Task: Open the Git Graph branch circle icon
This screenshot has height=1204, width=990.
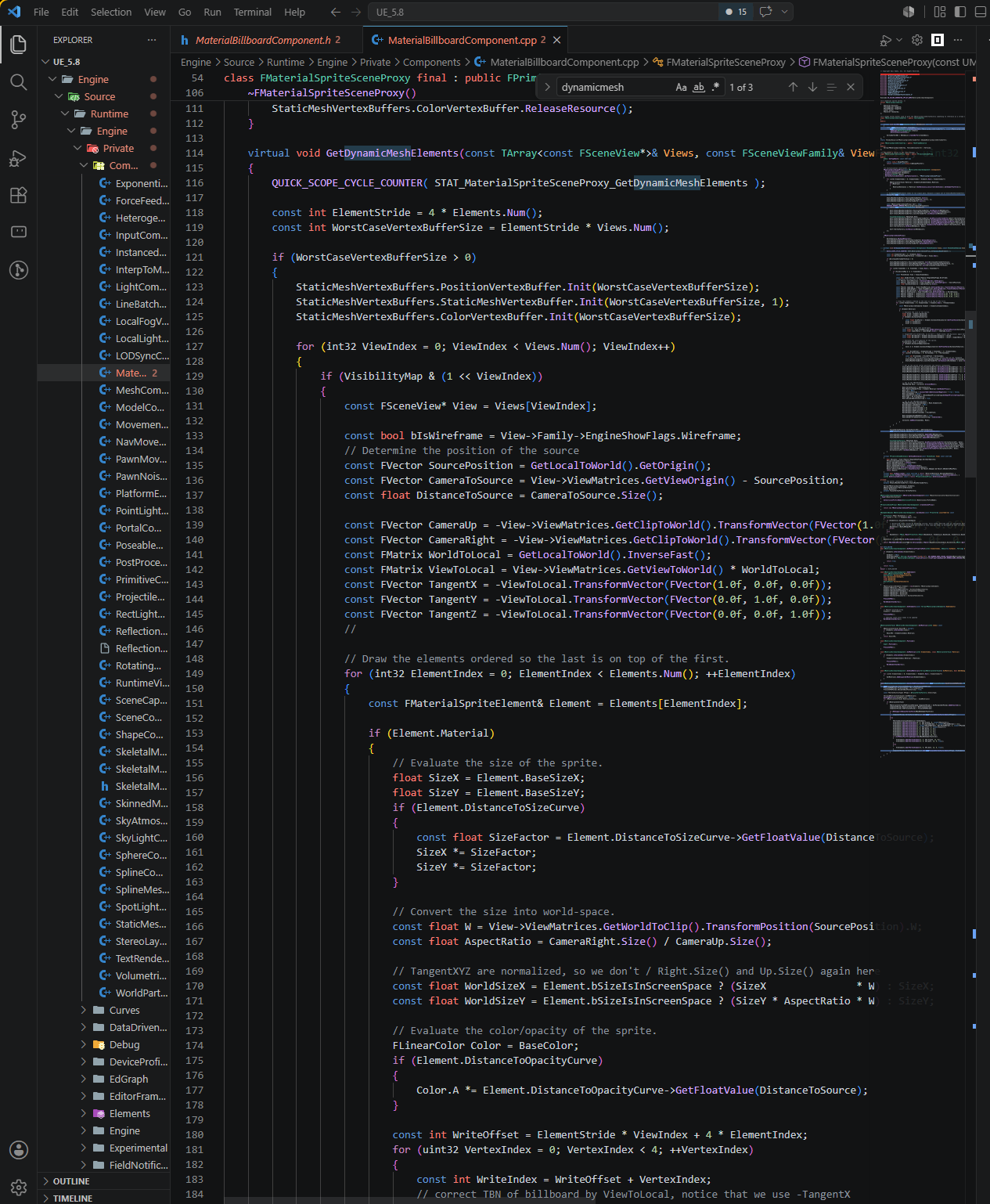Action: click(18, 270)
